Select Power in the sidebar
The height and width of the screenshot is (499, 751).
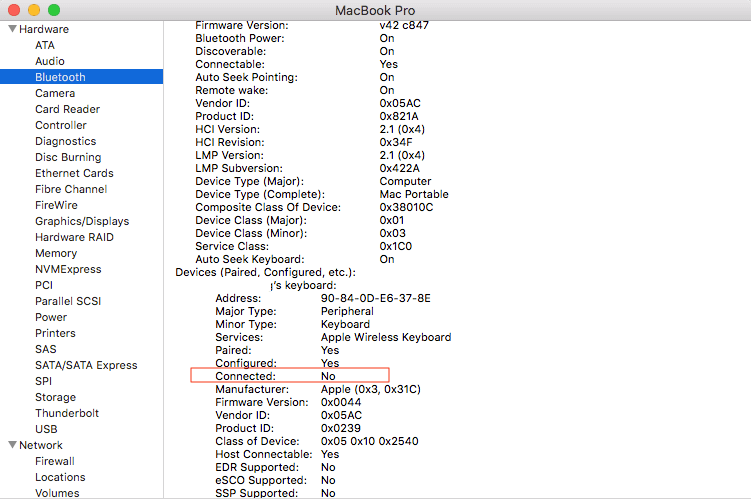pyautogui.click(x=51, y=317)
